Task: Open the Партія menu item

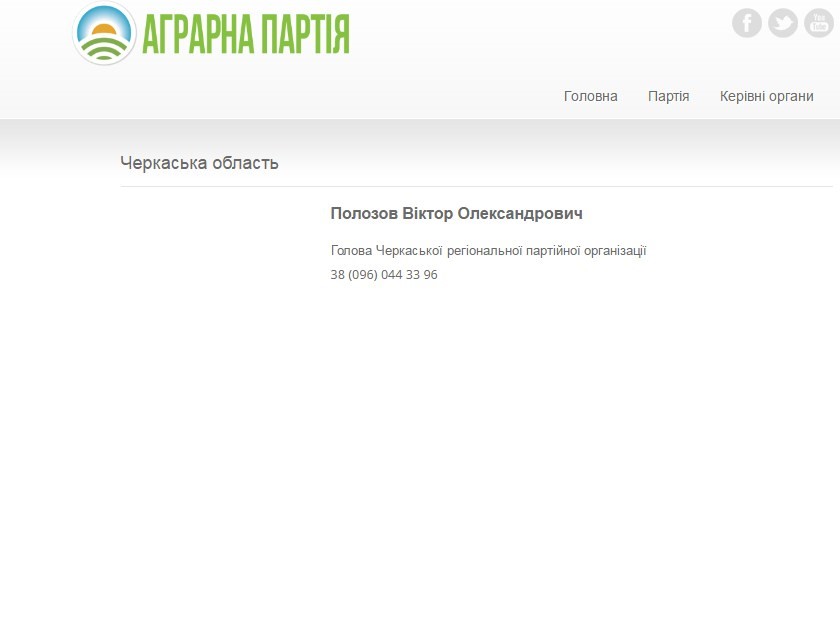Action: (668, 96)
